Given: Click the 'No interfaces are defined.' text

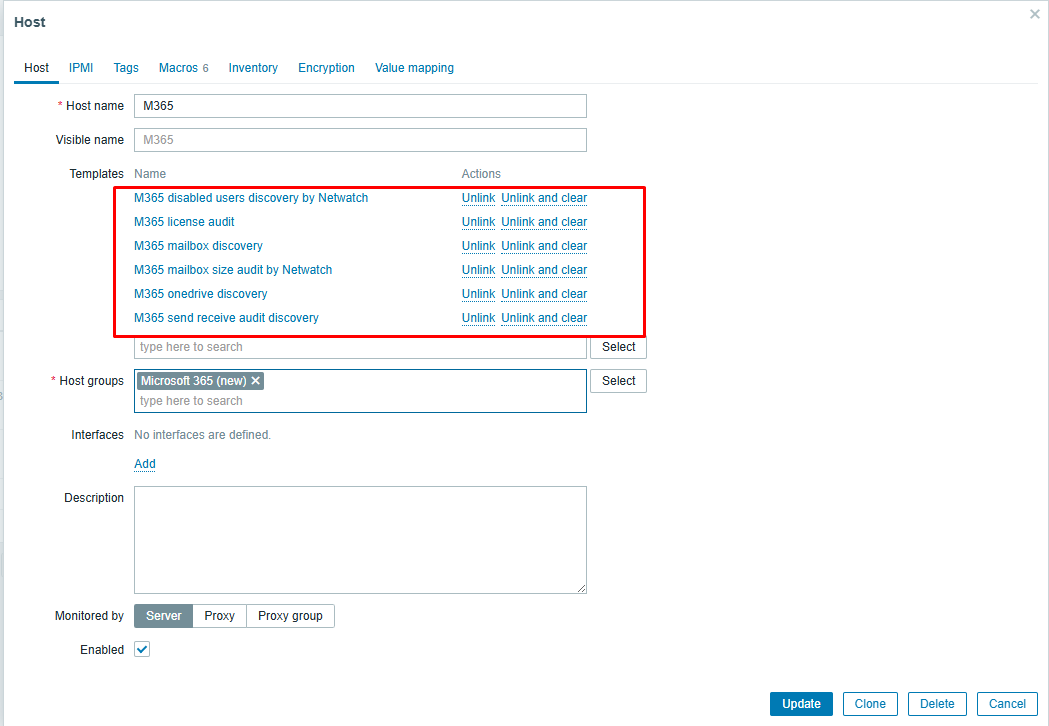Looking at the screenshot, I should click(x=202, y=435).
